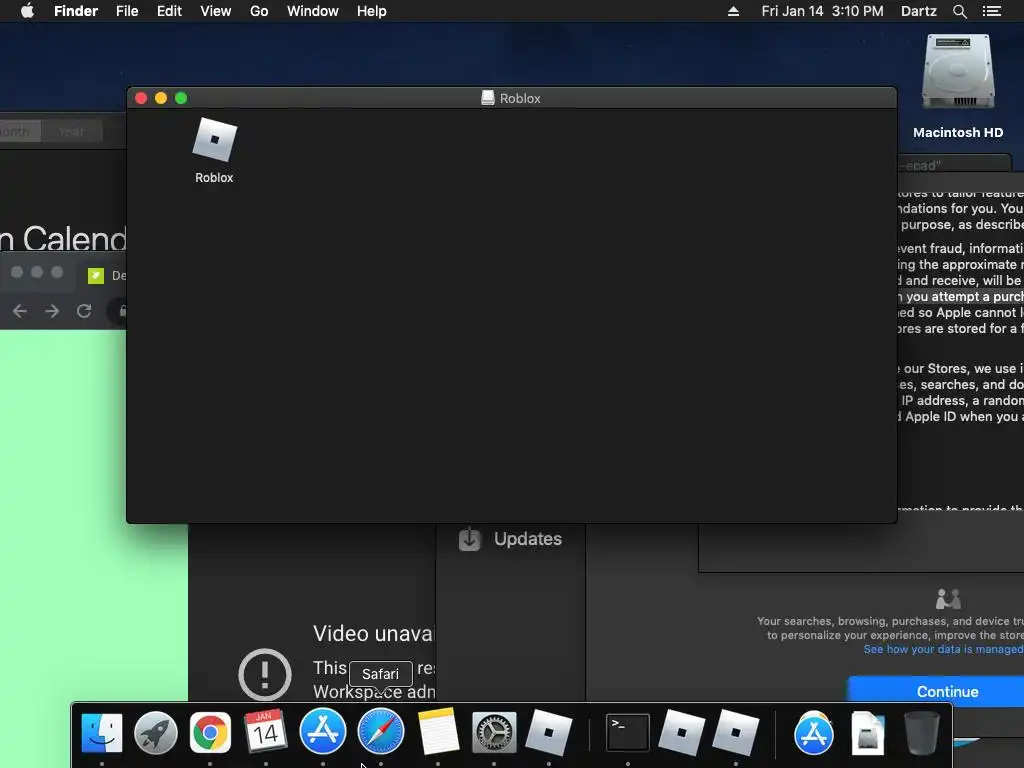
Task: Launch Launchpad rocket icon in Dock
Action: [155, 732]
